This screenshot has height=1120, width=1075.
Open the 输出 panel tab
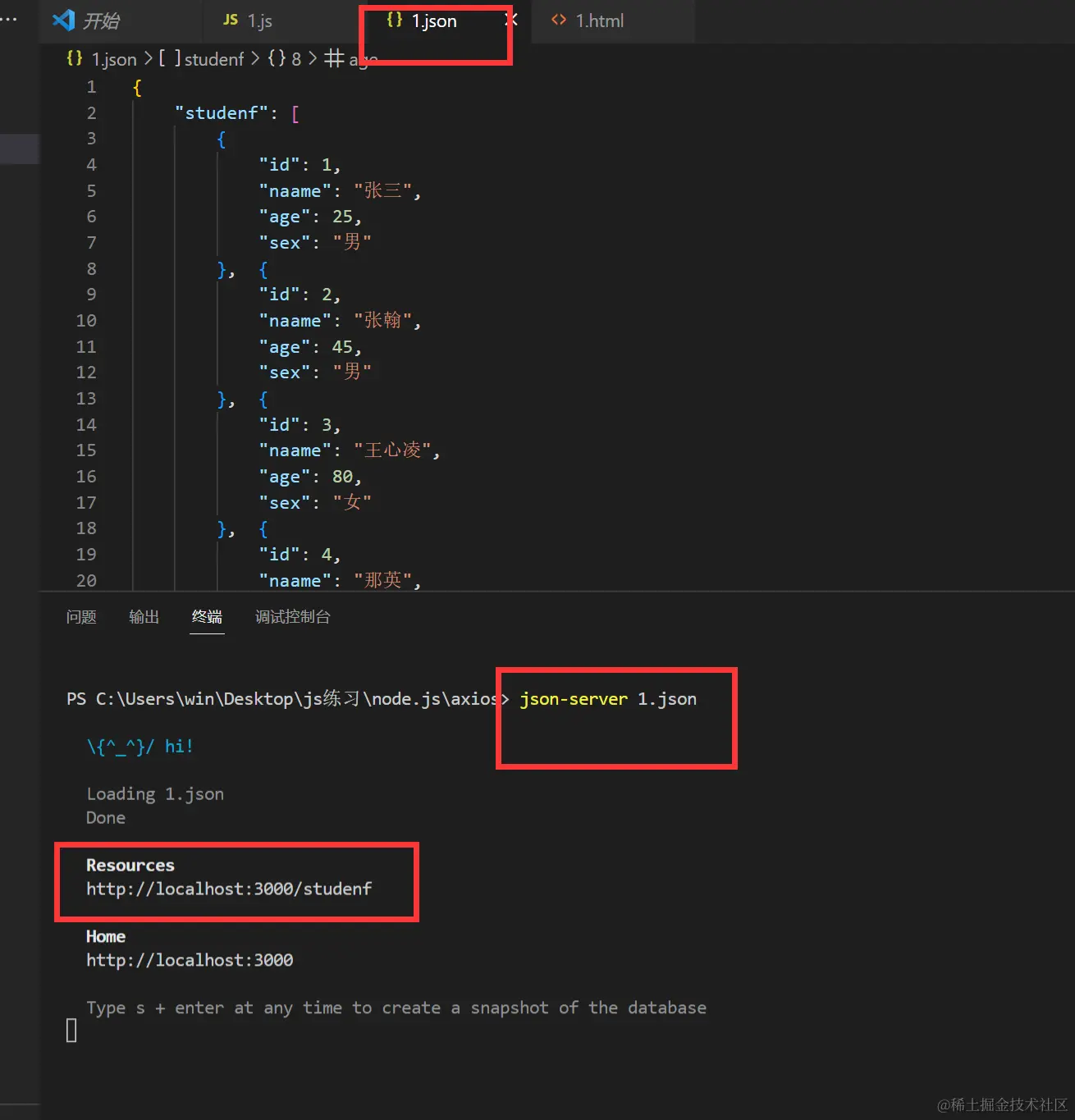pos(144,617)
